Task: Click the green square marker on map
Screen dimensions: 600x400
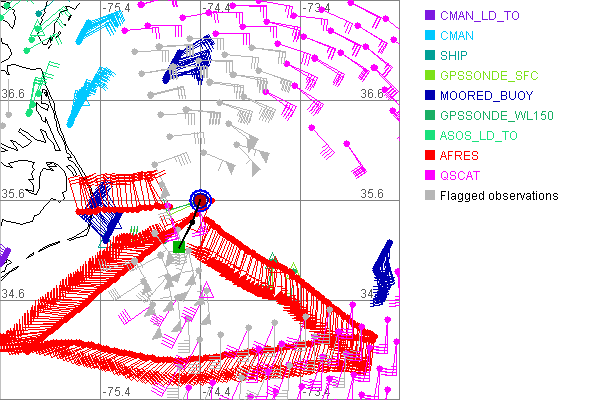Action: pos(179,246)
